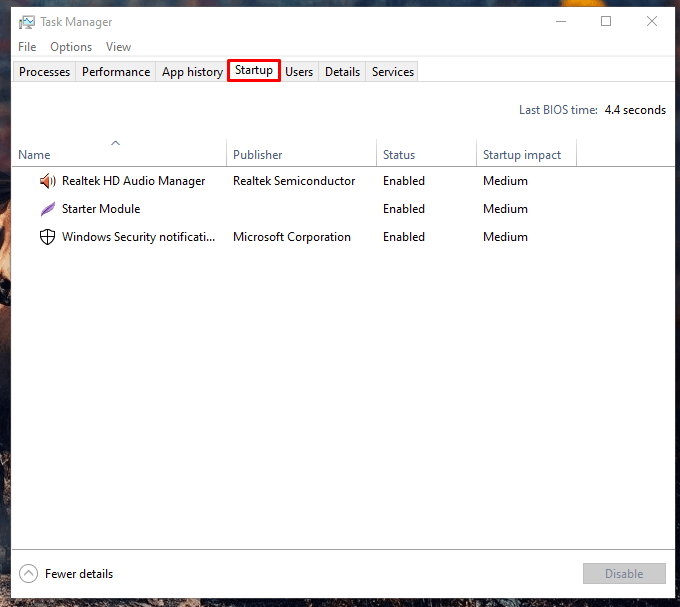Open the Services tab
Image resolution: width=680 pixels, height=607 pixels.
[x=392, y=72]
